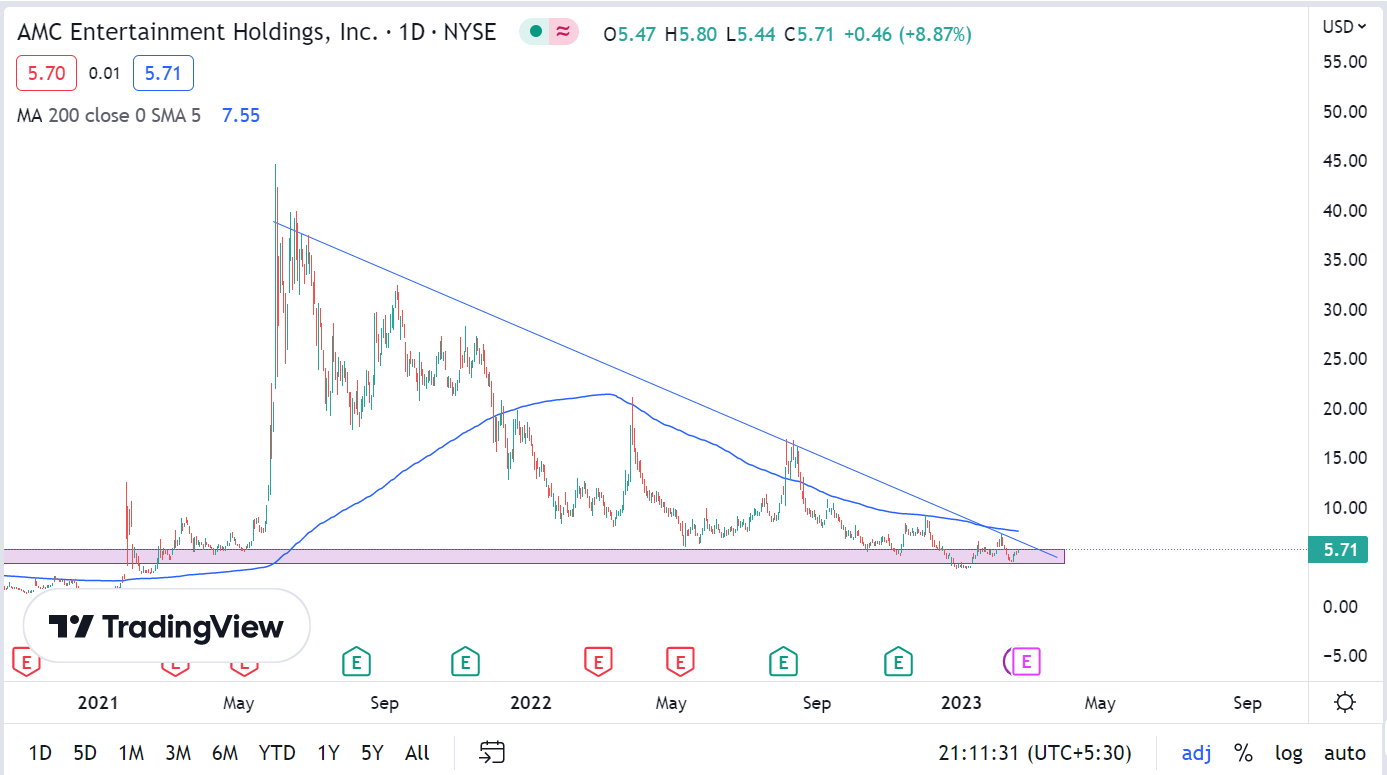Select the purple support zone rectangle
Image resolution: width=1387 pixels, height=775 pixels.
pyautogui.click(x=534, y=556)
